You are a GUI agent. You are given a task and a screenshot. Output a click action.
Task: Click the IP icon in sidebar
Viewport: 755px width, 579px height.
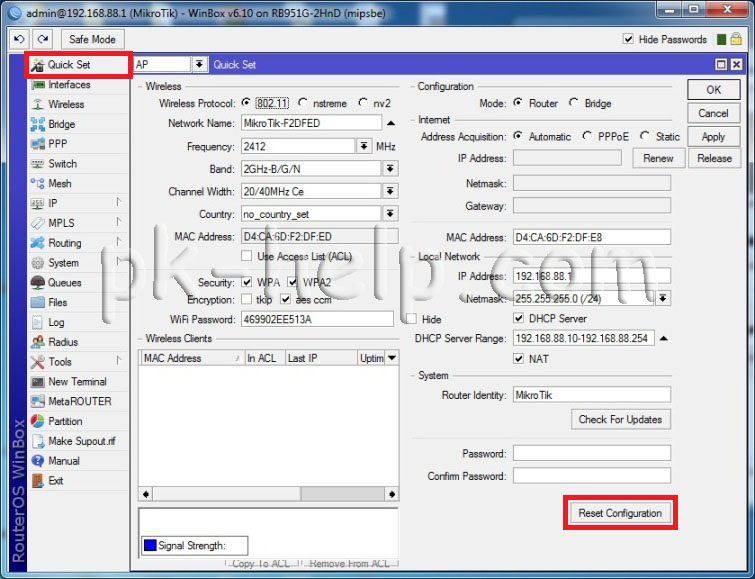tap(38, 203)
